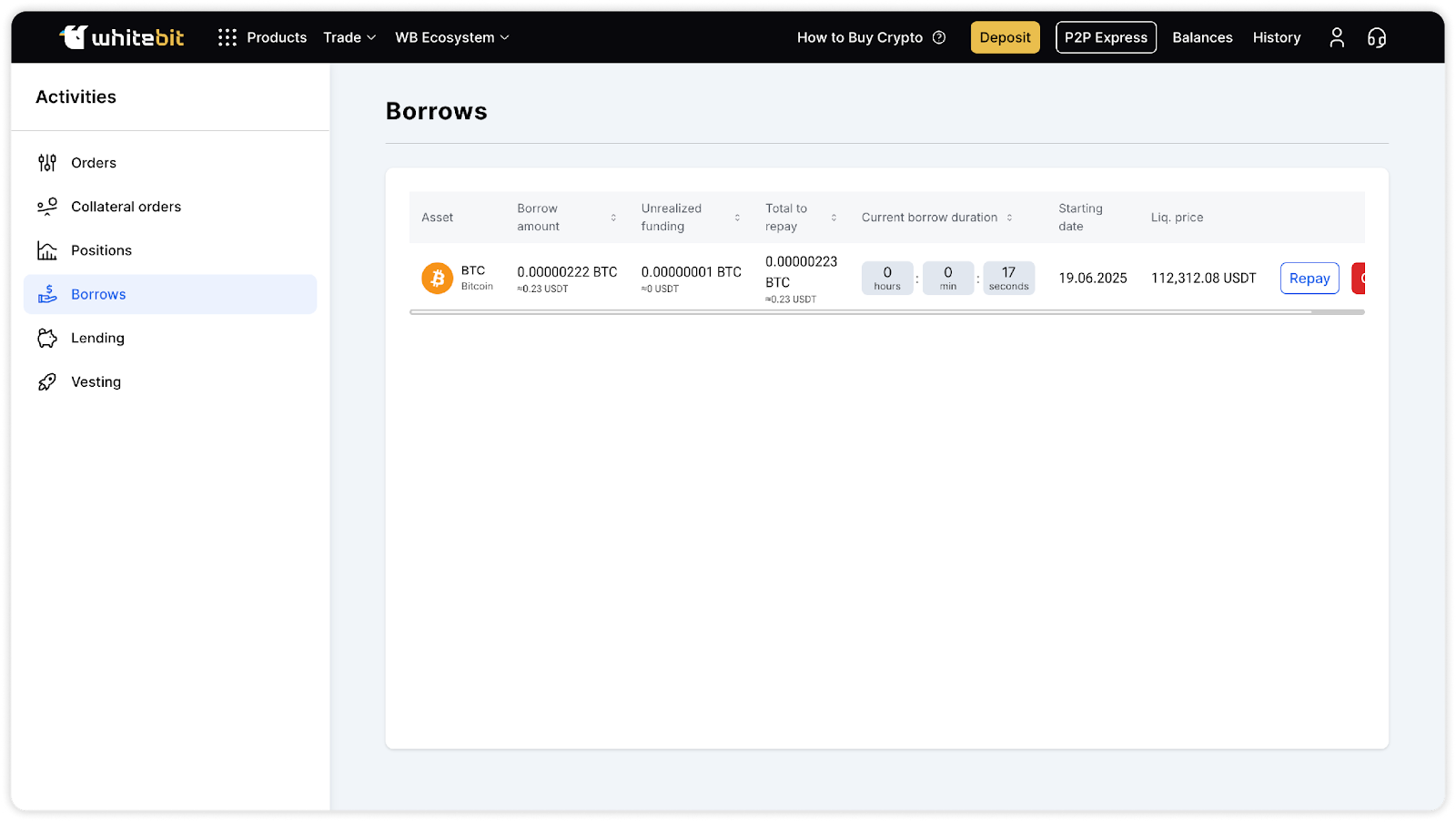Viewport: 1456px width, 822px height.
Task: Expand the WB Ecosystem dropdown
Action: [x=451, y=37]
